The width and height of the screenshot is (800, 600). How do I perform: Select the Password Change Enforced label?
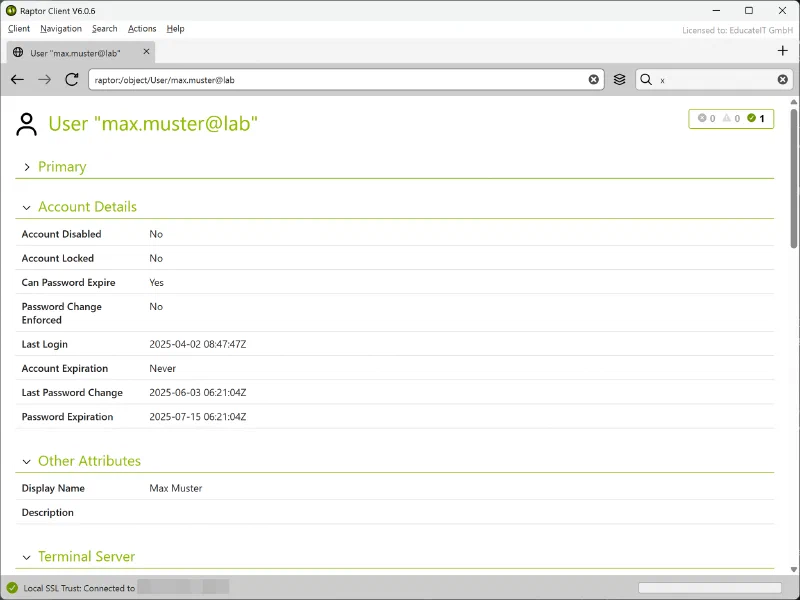(x=62, y=313)
